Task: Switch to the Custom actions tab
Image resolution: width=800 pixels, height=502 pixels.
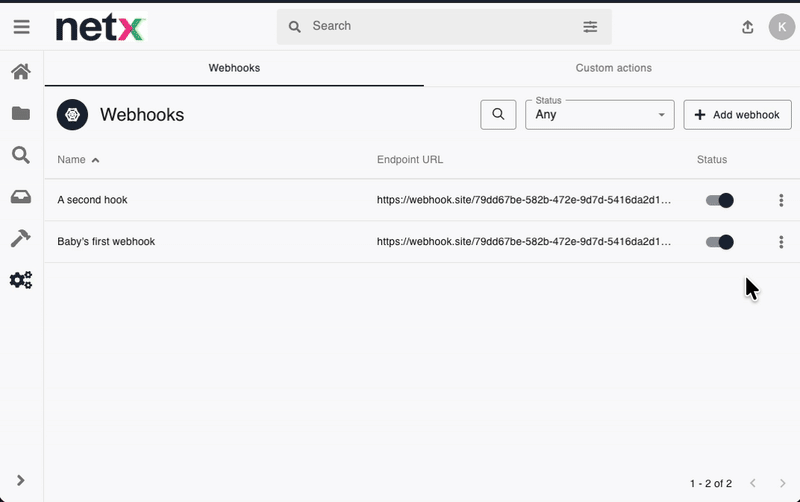Action: pos(613,68)
